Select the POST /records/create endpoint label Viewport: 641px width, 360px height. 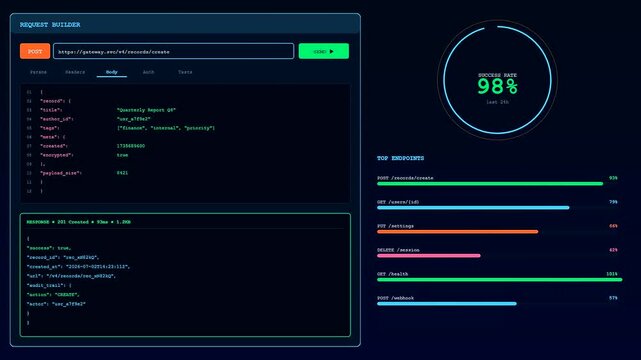click(405, 178)
